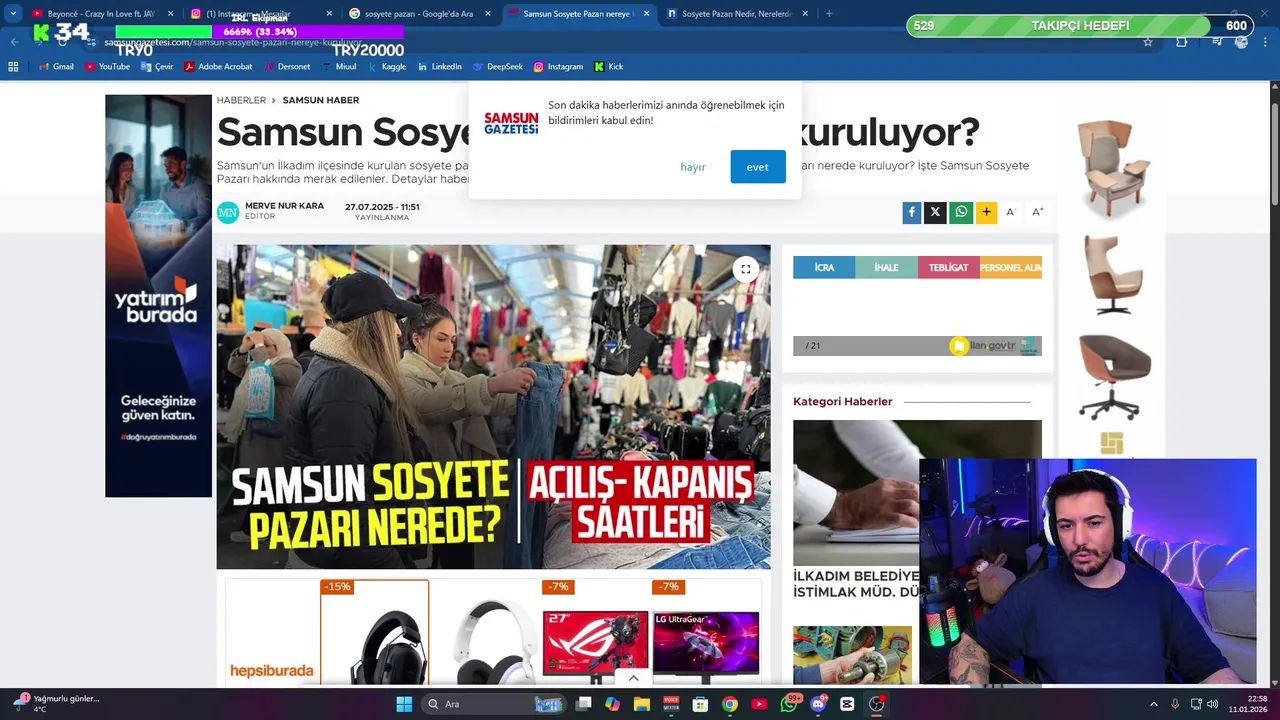Open Chrome three-dot menu
This screenshot has width=1280, height=720.
click(x=1266, y=42)
